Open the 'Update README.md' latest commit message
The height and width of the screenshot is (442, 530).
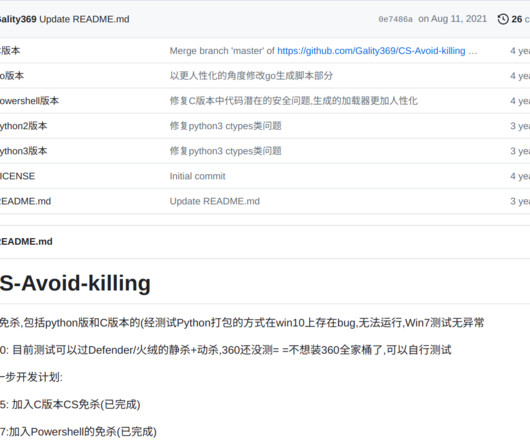click(85, 19)
